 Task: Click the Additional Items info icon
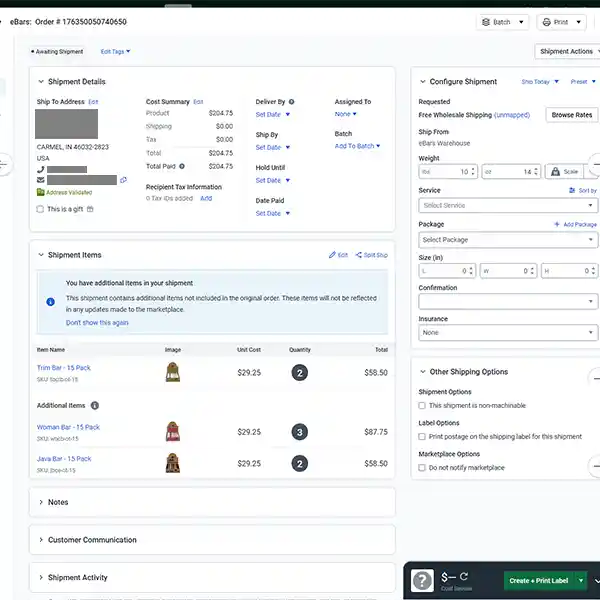95,405
